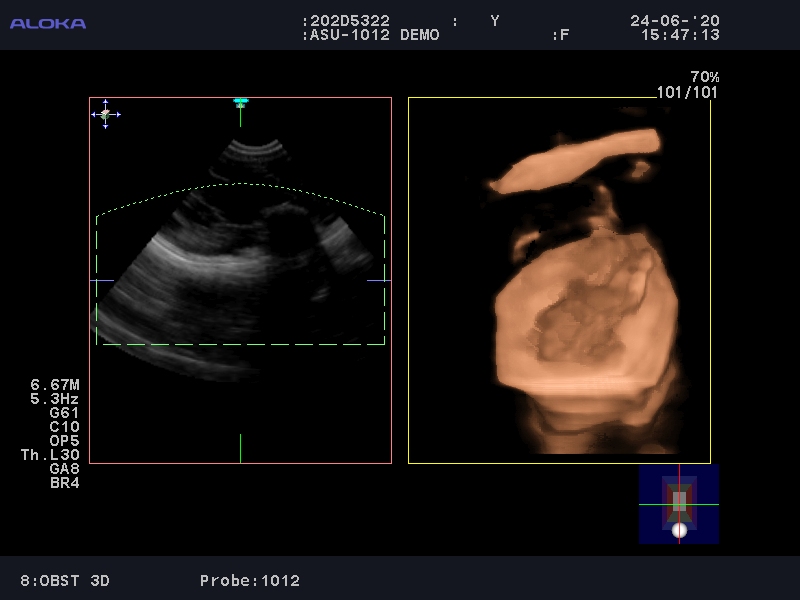Click the left blue crosshair tick on ROI

(102, 281)
